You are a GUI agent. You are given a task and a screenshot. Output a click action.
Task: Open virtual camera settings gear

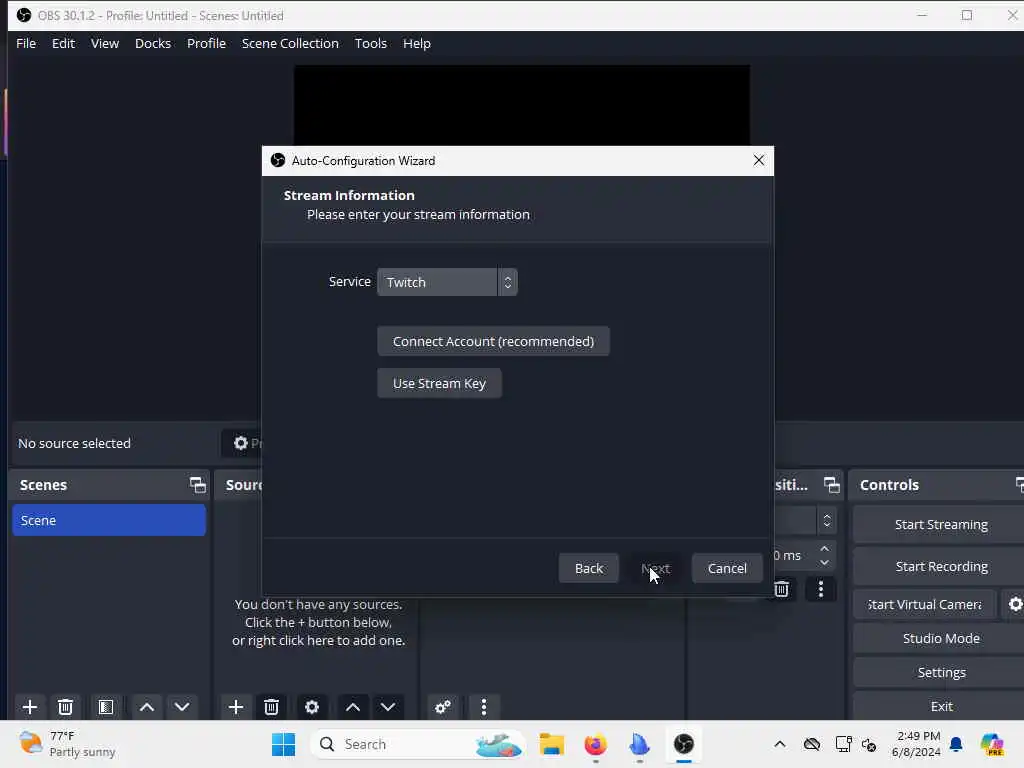click(x=1014, y=604)
